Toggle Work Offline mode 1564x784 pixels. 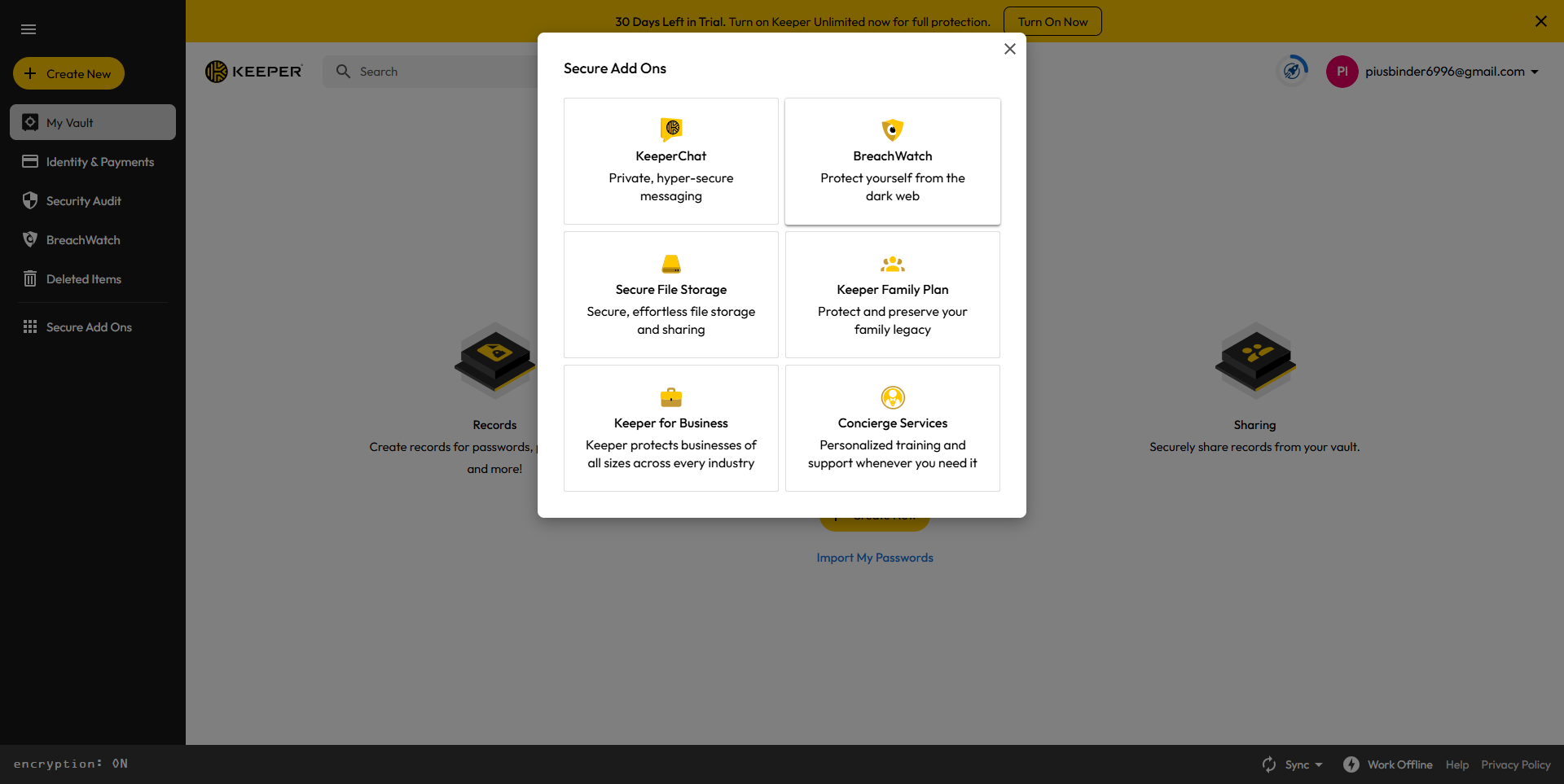[x=1388, y=764]
